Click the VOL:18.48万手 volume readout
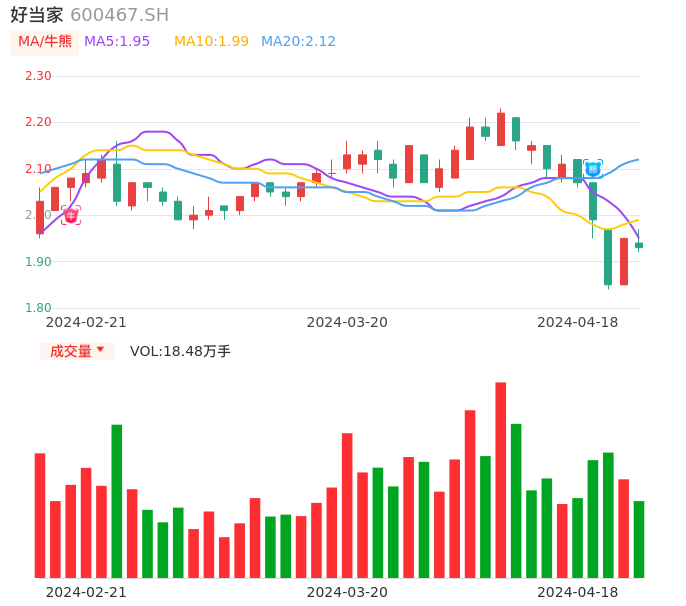 click(x=180, y=351)
